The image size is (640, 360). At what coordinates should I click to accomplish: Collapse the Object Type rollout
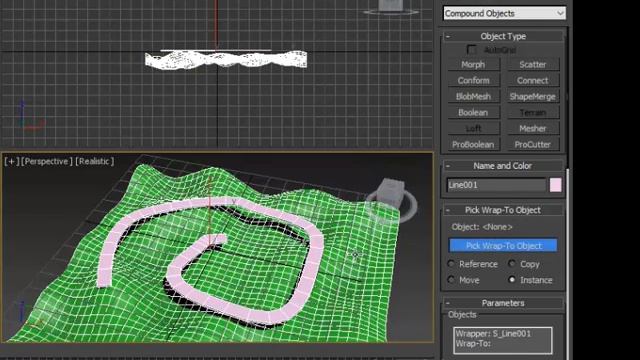coord(448,36)
